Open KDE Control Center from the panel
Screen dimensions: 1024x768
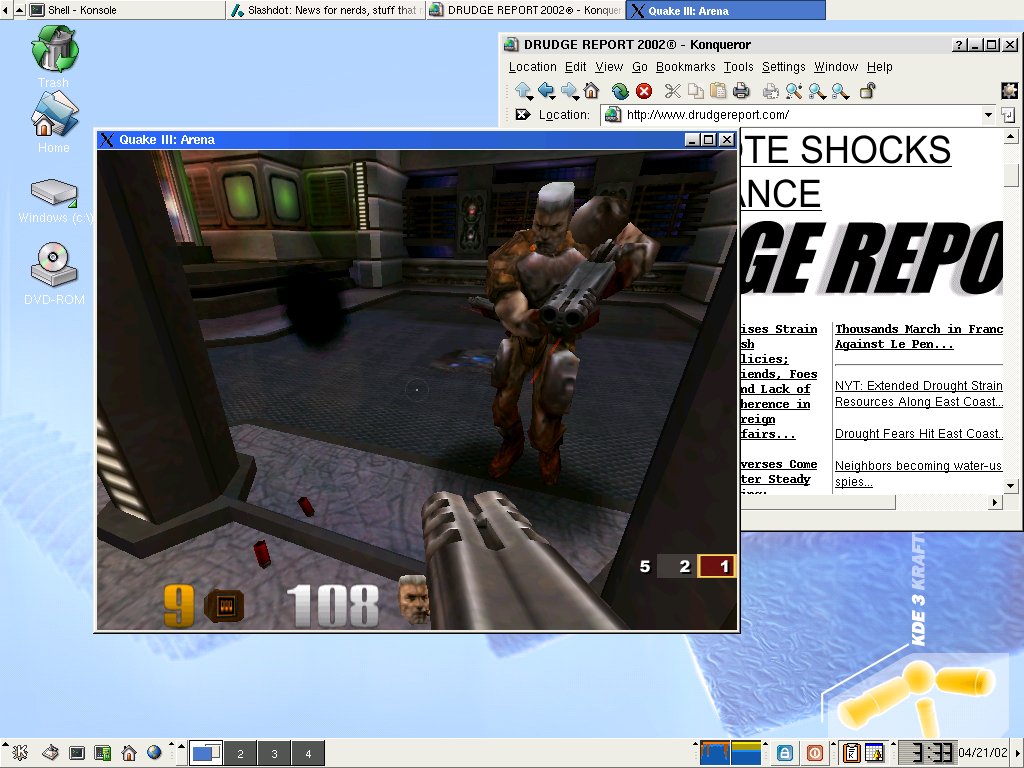tap(103, 753)
